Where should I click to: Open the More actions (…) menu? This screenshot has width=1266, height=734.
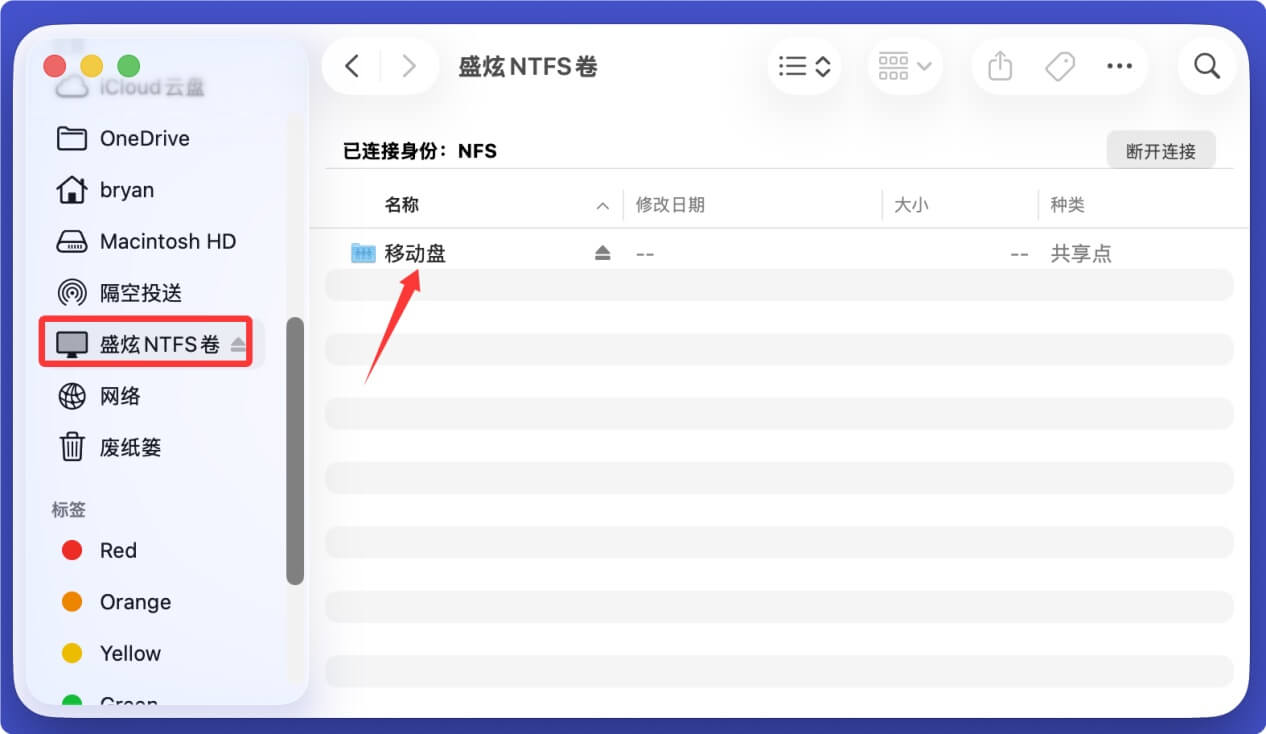tap(1119, 66)
